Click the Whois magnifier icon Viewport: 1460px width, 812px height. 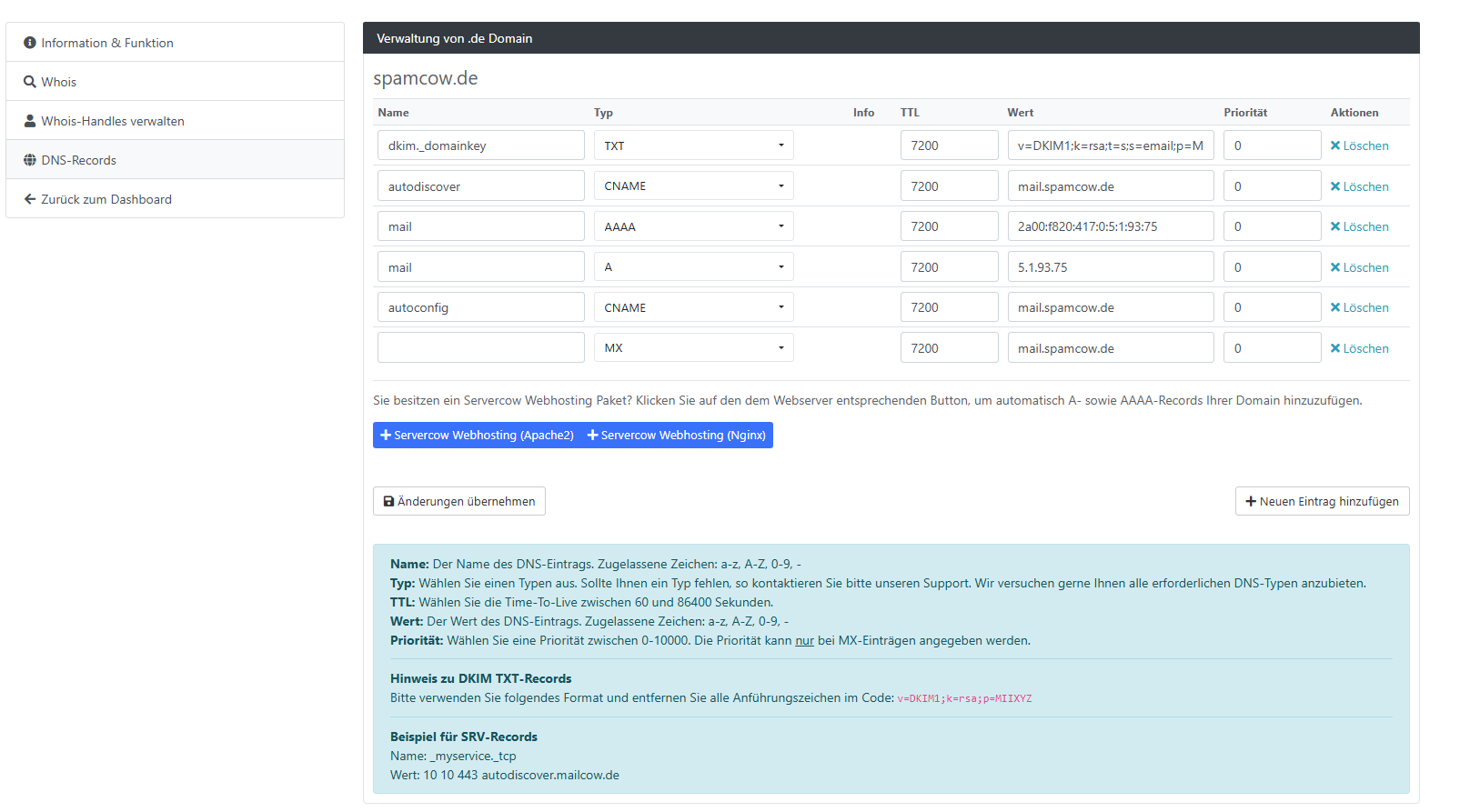pos(30,82)
